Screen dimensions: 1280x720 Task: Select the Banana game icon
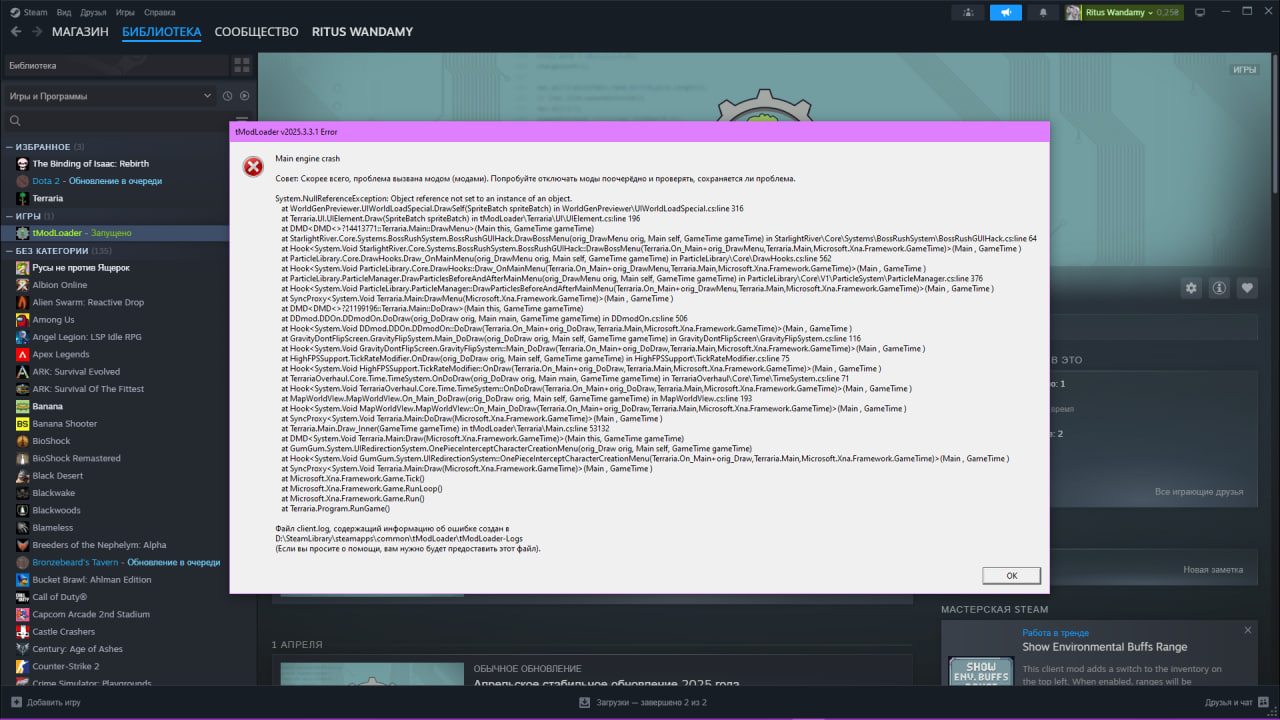[23, 406]
